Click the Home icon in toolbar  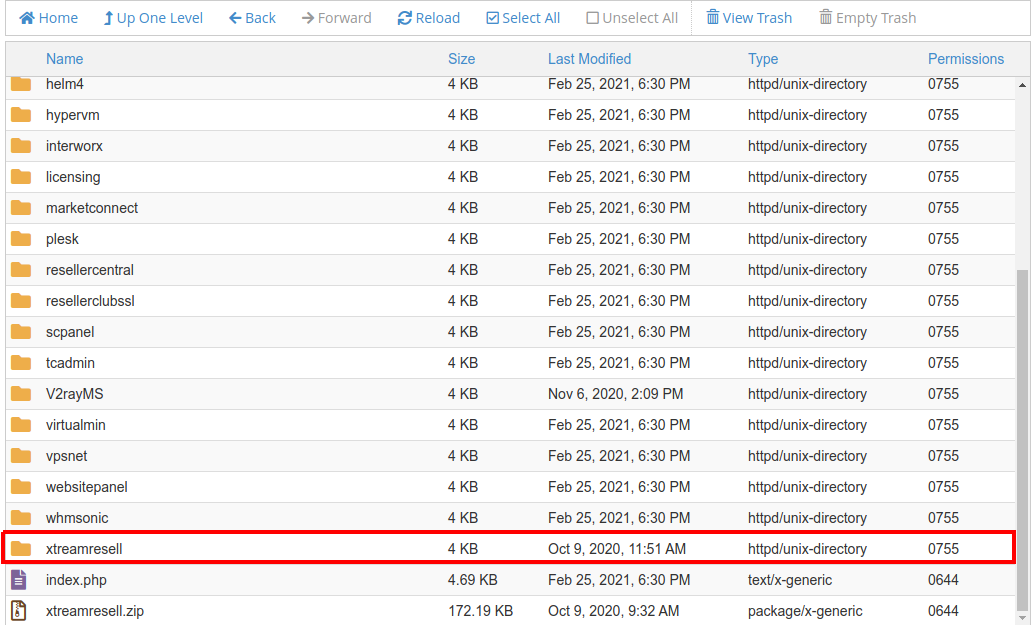pyautogui.click(x=27, y=18)
